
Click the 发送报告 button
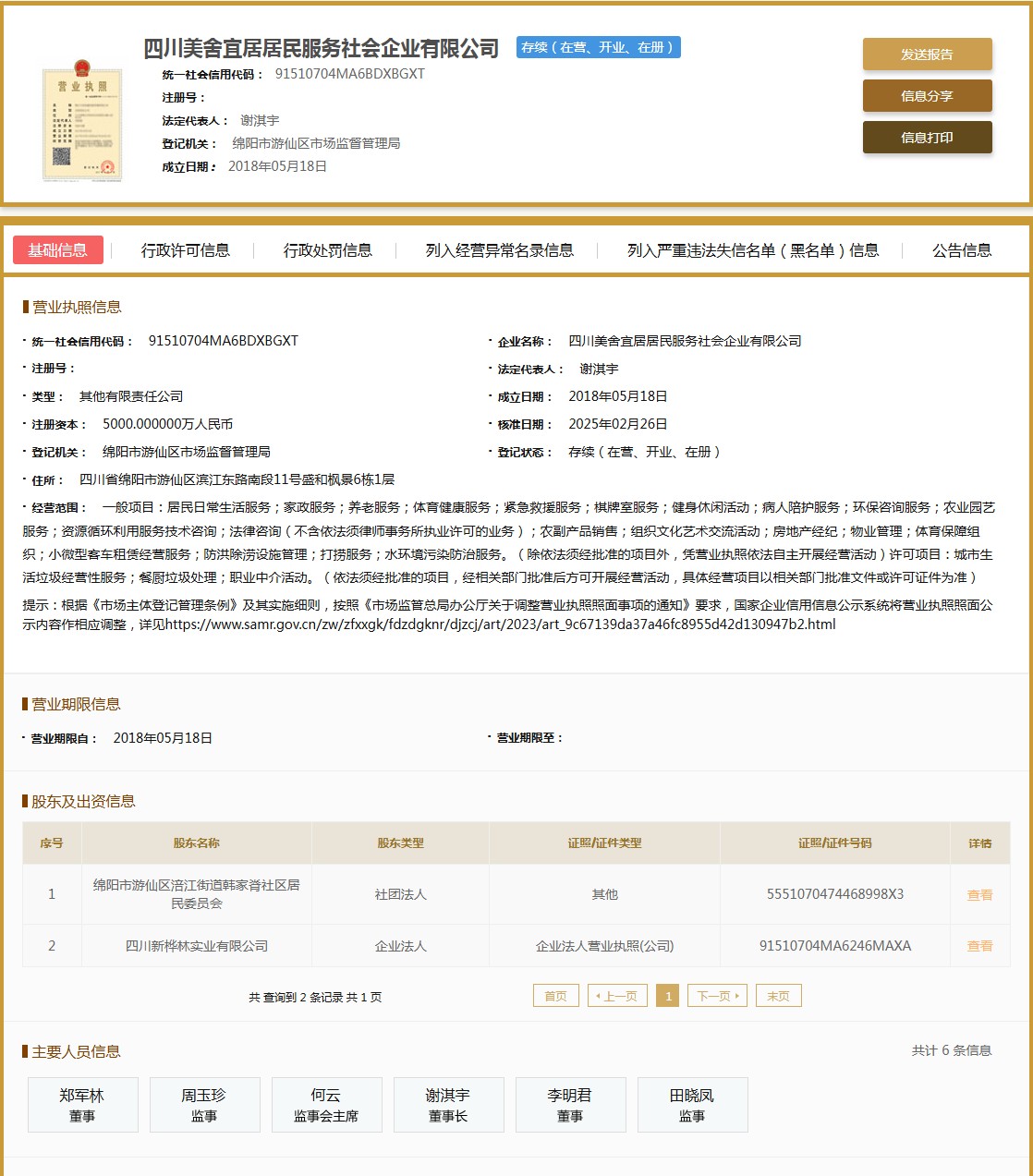point(927,54)
